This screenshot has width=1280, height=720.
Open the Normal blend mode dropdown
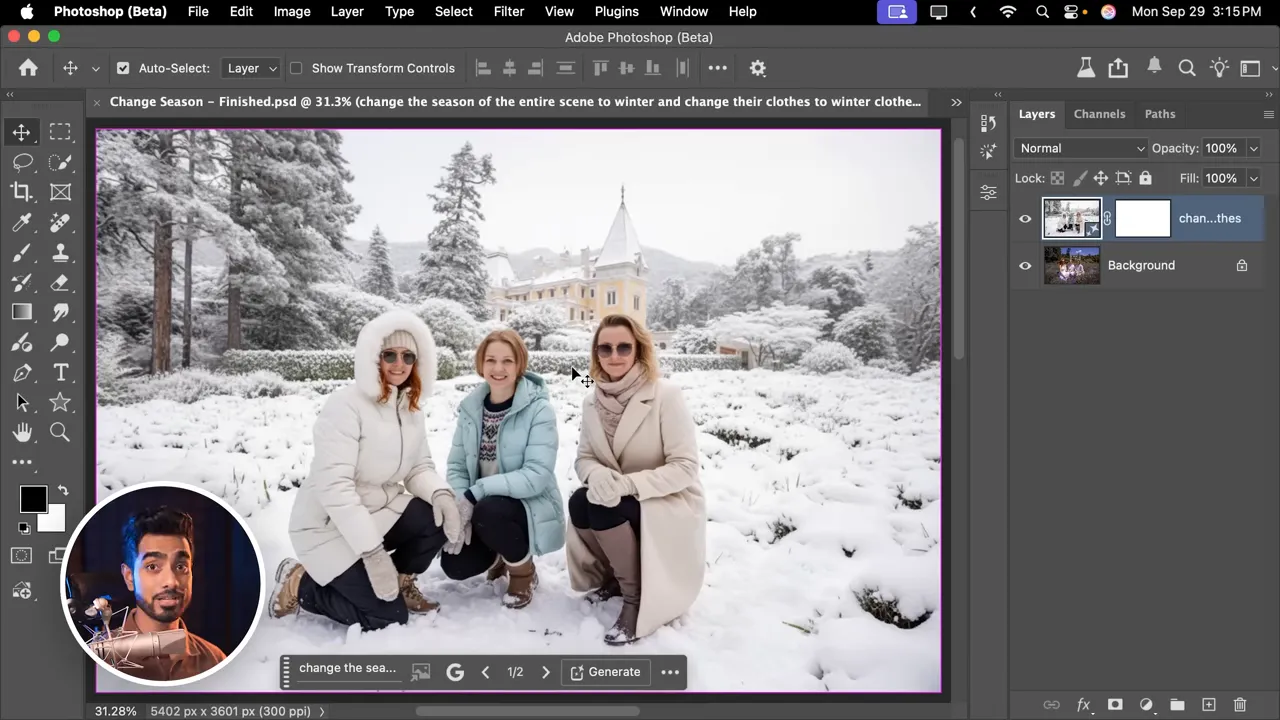tap(1081, 148)
